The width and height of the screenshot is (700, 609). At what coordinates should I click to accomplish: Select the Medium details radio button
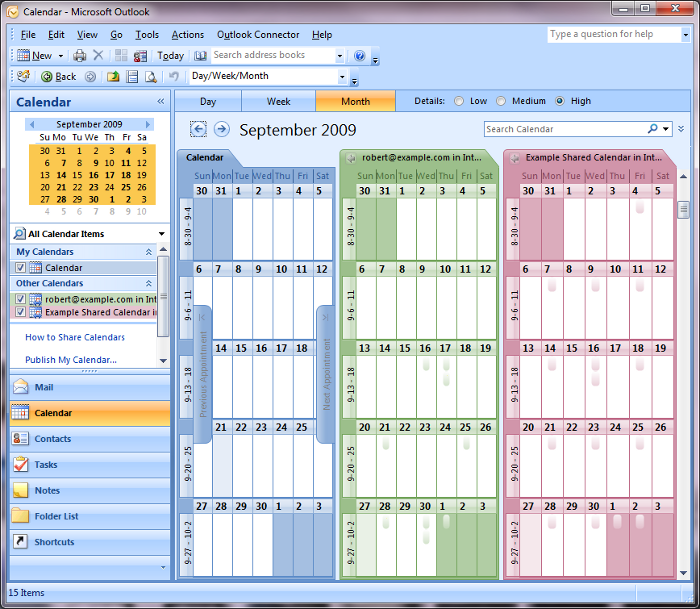pyautogui.click(x=501, y=101)
